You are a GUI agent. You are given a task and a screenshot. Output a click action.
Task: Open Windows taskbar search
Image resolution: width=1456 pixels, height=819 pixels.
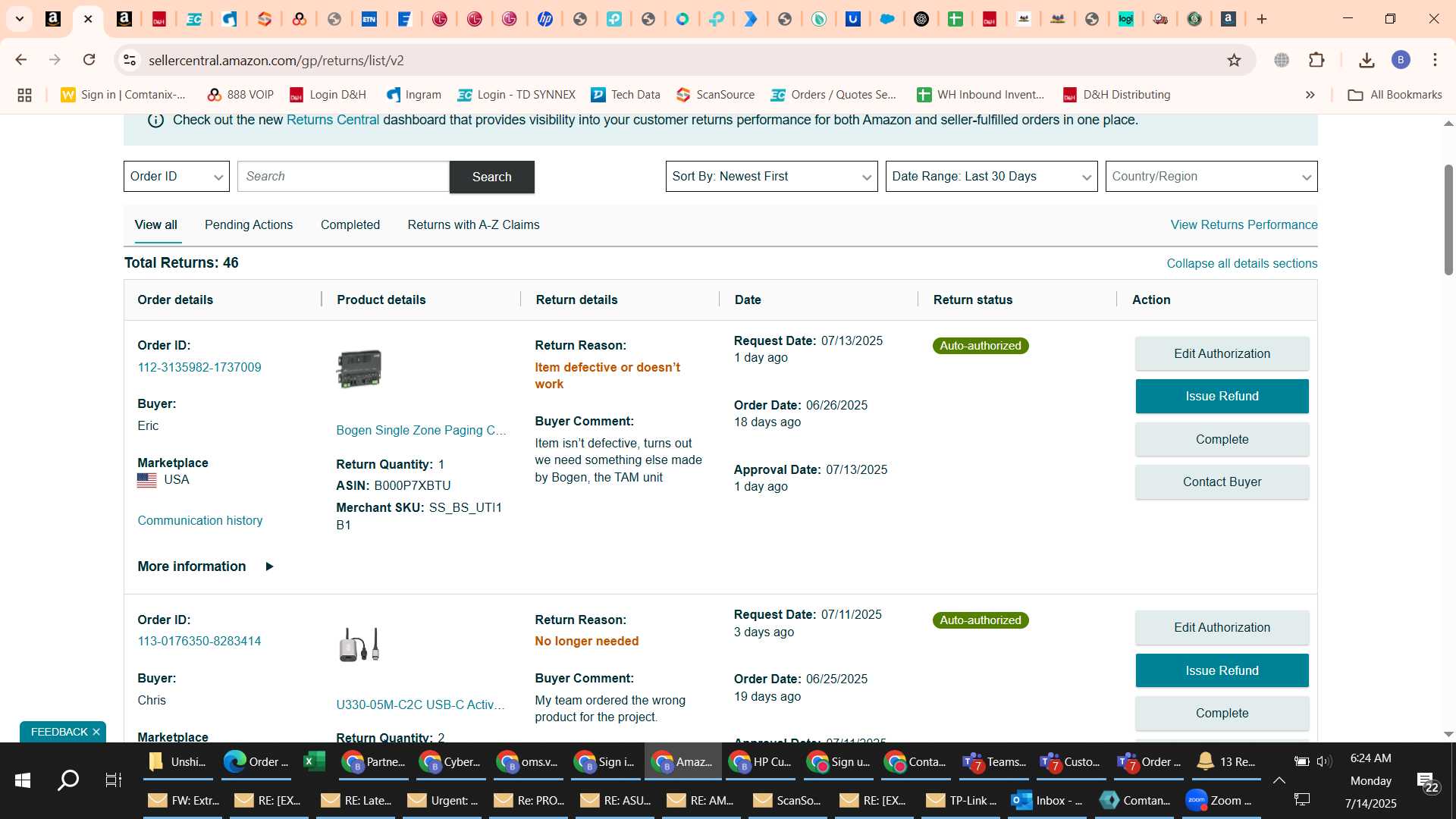coord(68,780)
